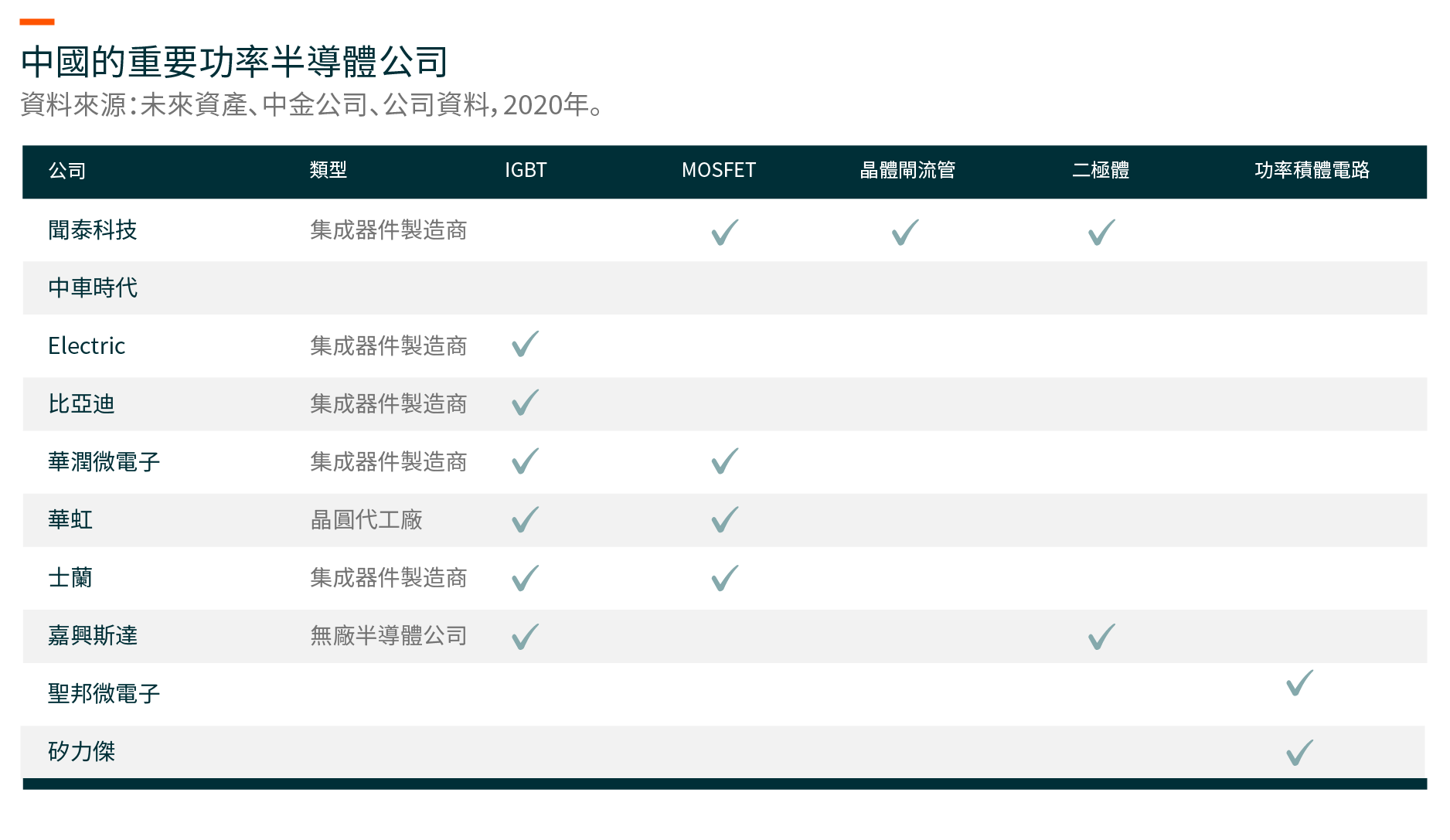
Task: Click the IGBT checkmark in the 華潤微電子 row
Action: pos(526,461)
